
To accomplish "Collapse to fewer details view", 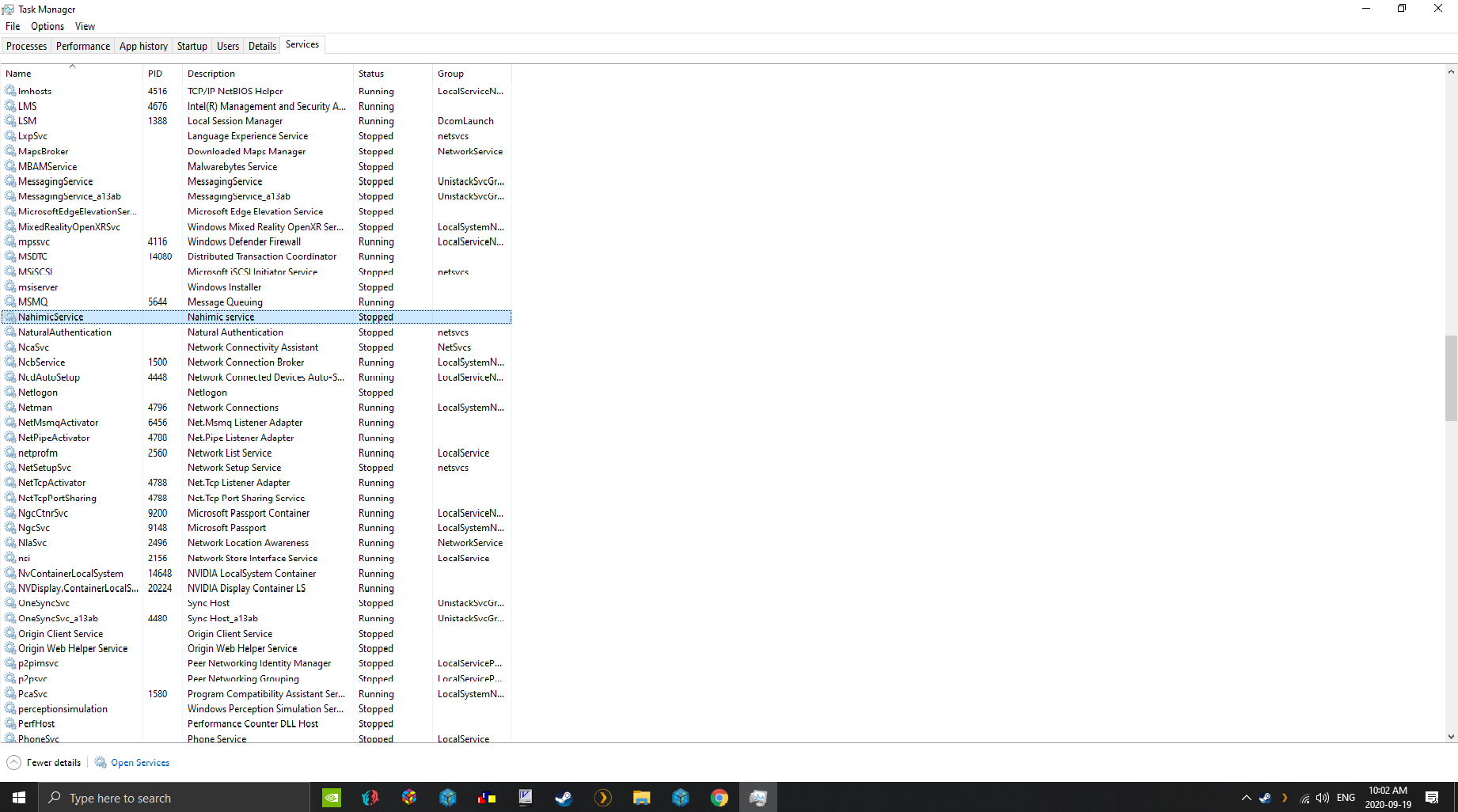I will pos(44,762).
